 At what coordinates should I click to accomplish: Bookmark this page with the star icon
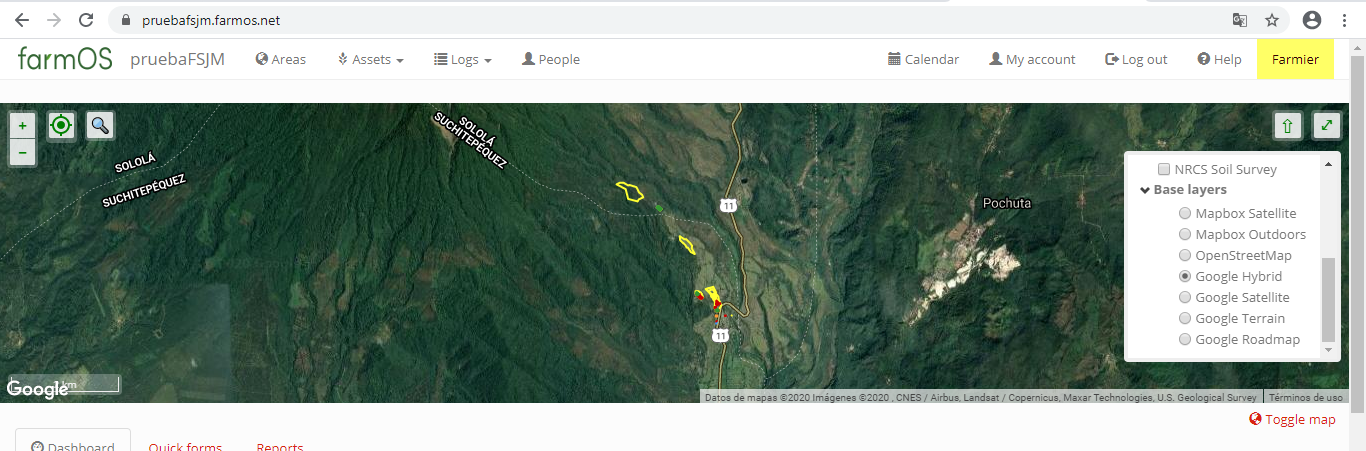(1272, 20)
